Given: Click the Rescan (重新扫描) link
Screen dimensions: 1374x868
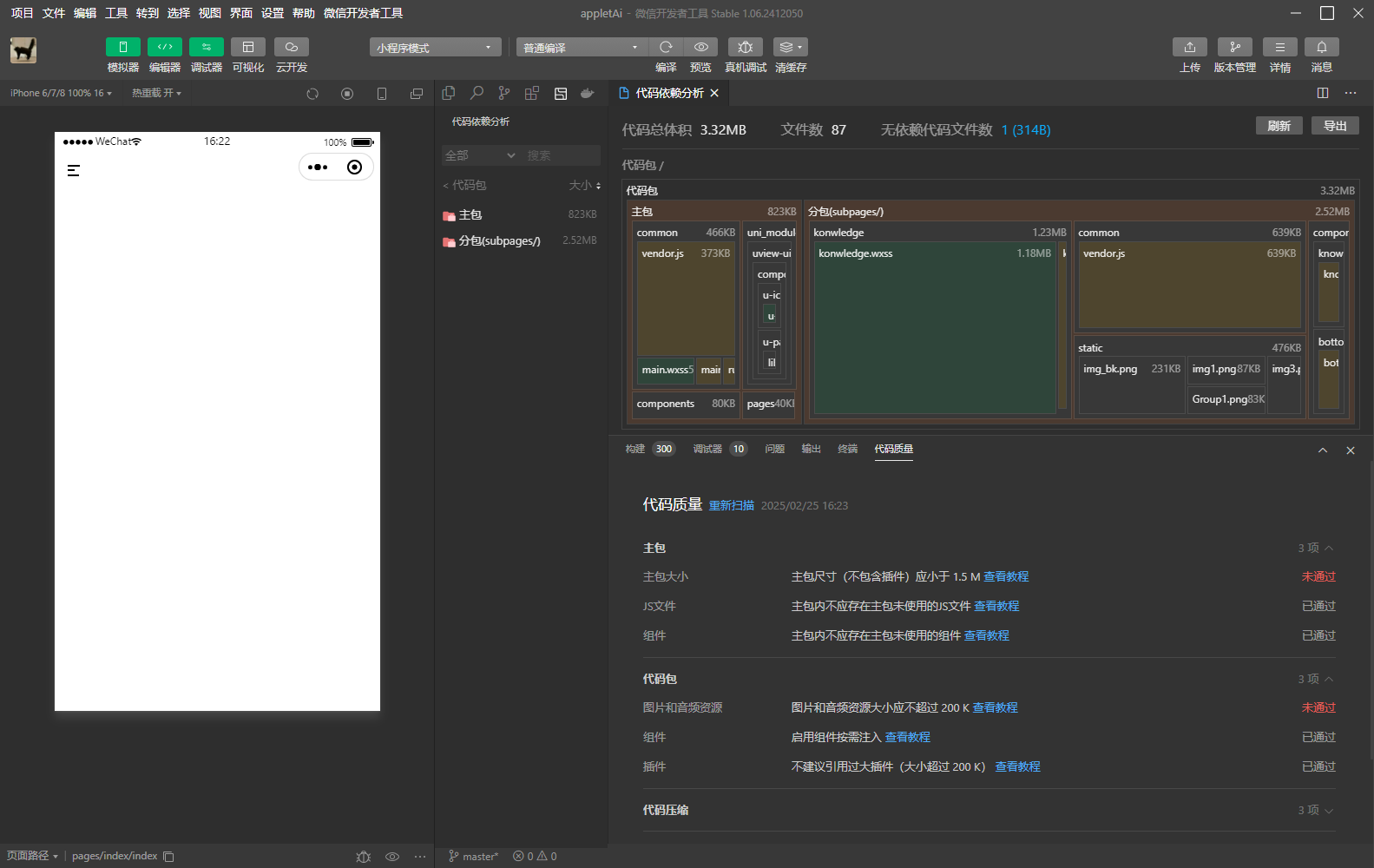Looking at the screenshot, I should click(x=731, y=505).
